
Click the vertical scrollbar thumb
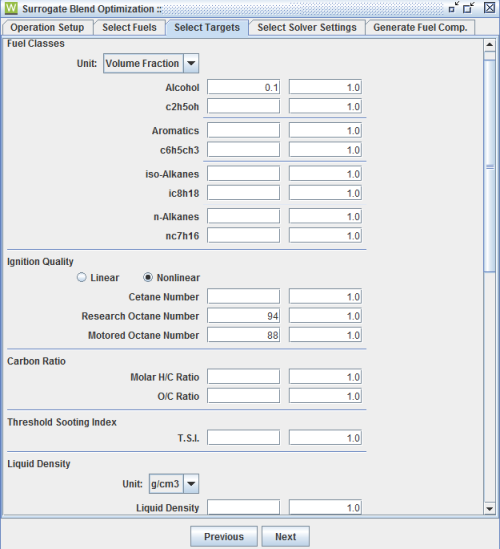coord(489,165)
